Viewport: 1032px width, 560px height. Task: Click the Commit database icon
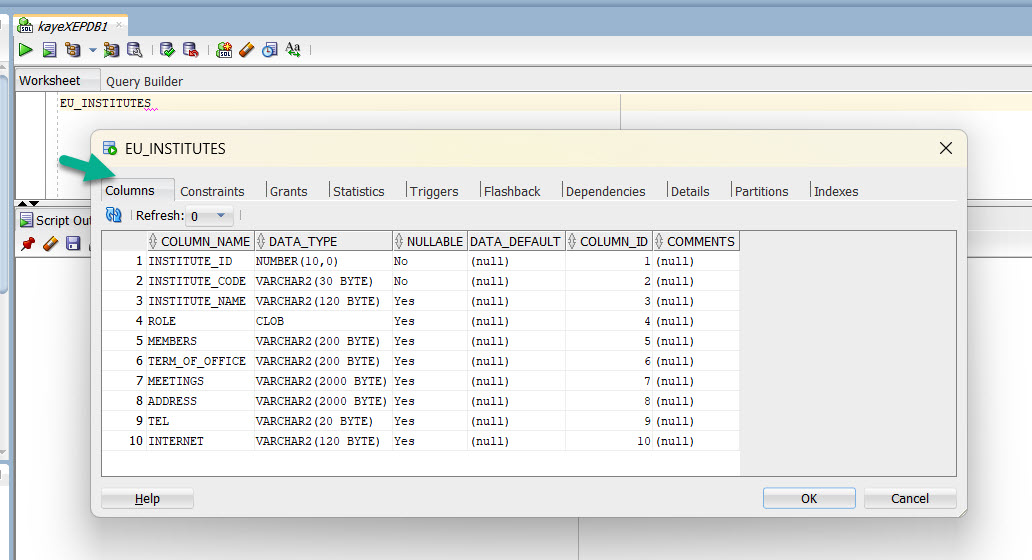coord(167,49)
